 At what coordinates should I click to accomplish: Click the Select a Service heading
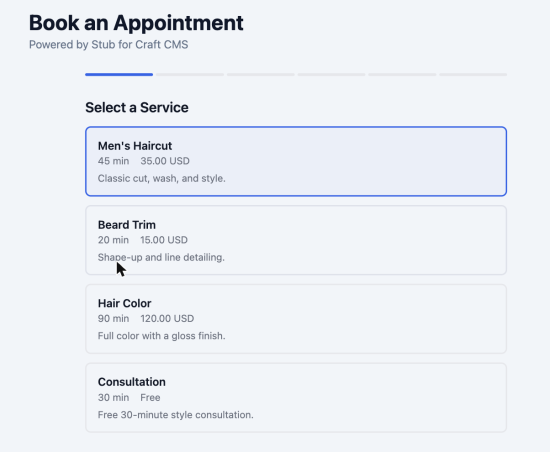pyautogui.click(x=137, y=107)
